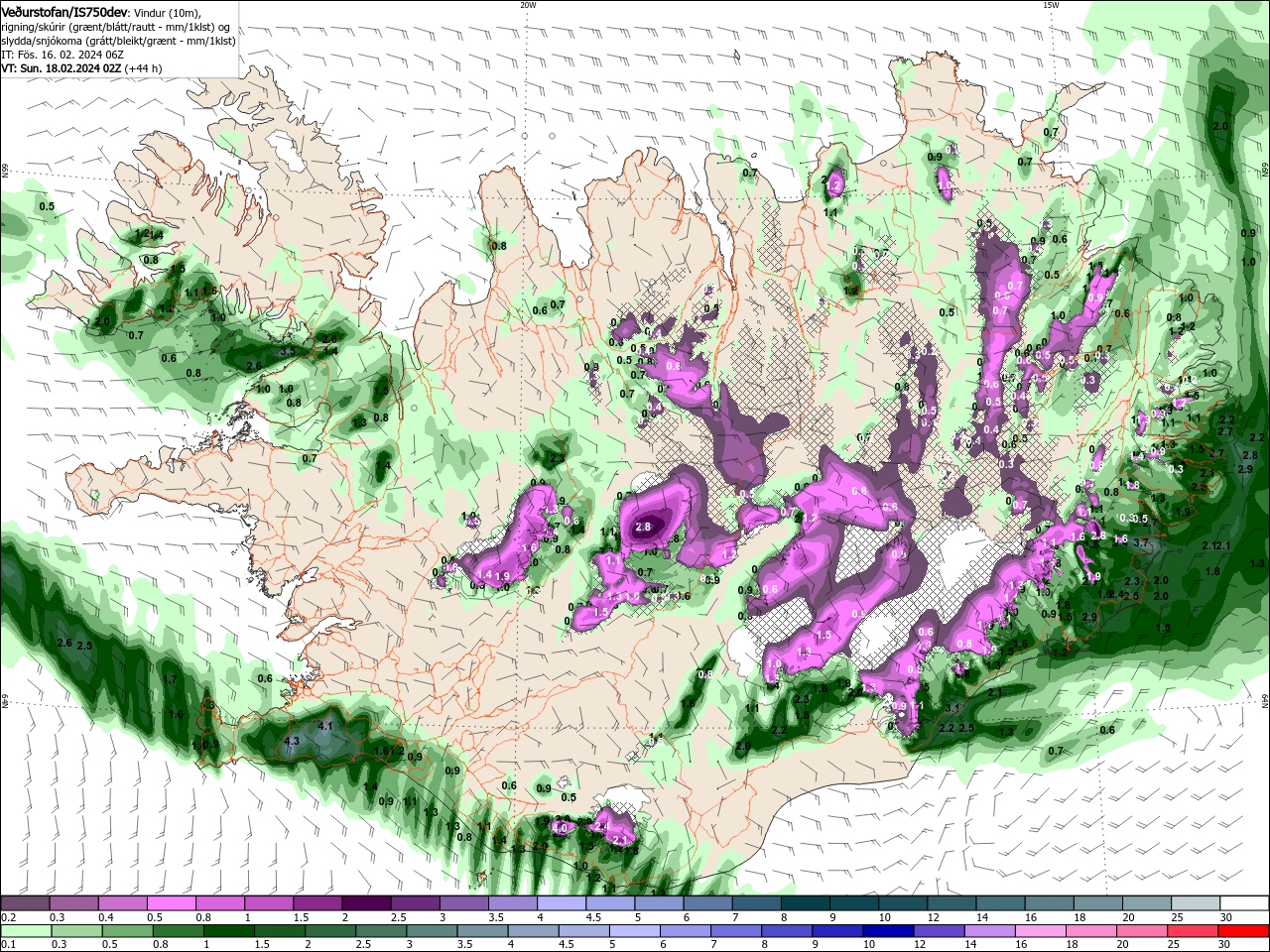Click the upper legend swatch from 0.3 to 0.4
This screenshot has height=952, width=1270.
(x=73, y=904)
